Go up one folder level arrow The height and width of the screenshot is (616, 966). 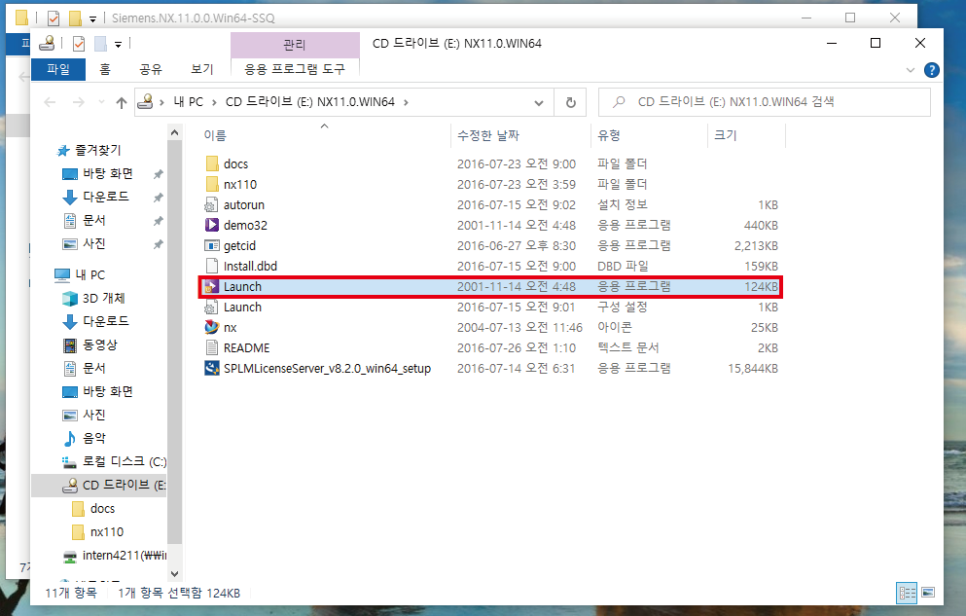pos(121,103)
